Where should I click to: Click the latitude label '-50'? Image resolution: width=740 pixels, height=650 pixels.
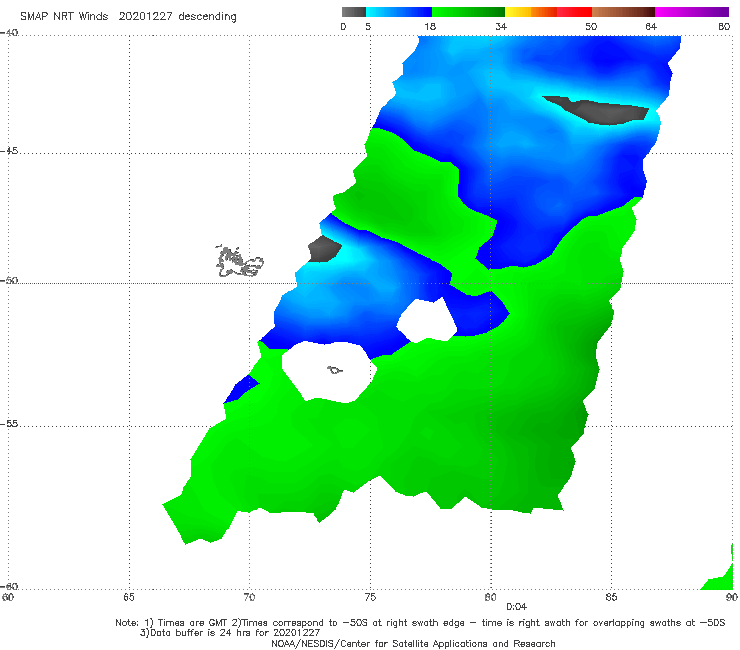(x=9, y=280)
